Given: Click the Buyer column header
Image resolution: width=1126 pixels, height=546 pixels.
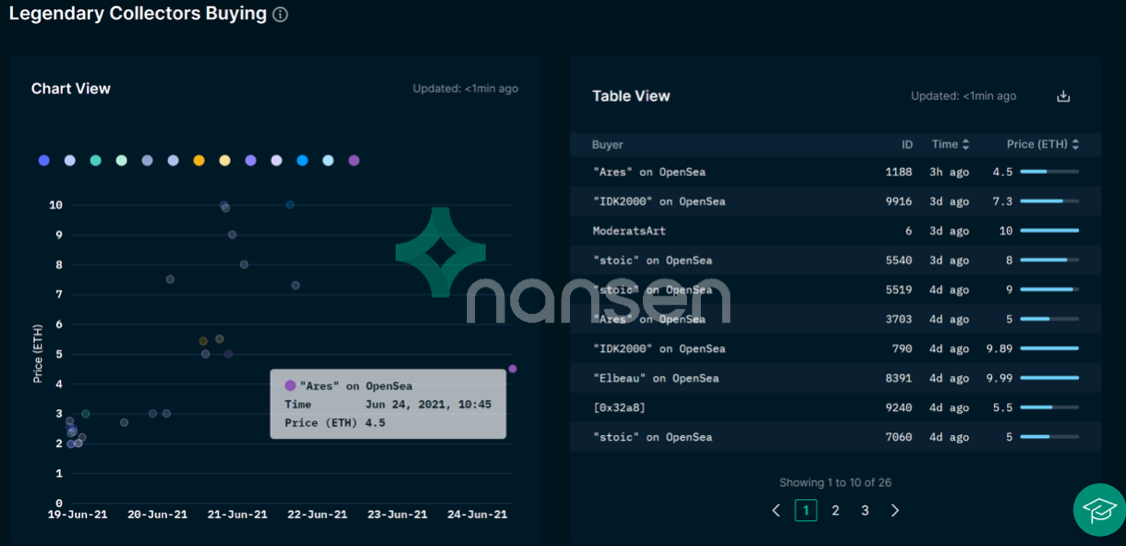Looking at the screenshot, I should click(608, 144).
